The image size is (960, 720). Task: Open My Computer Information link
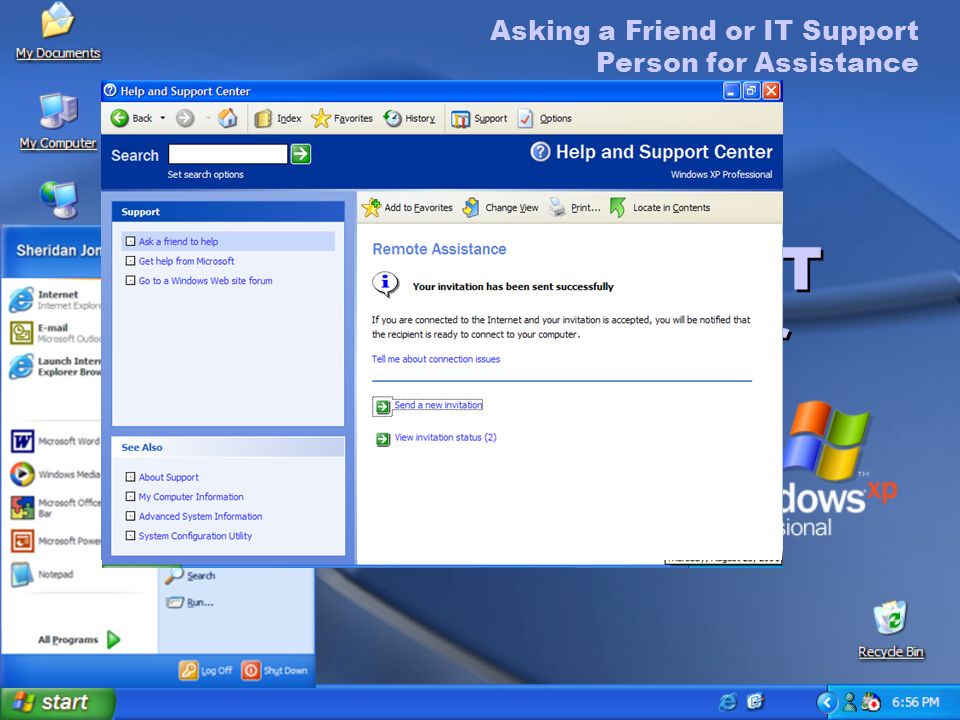190,497
